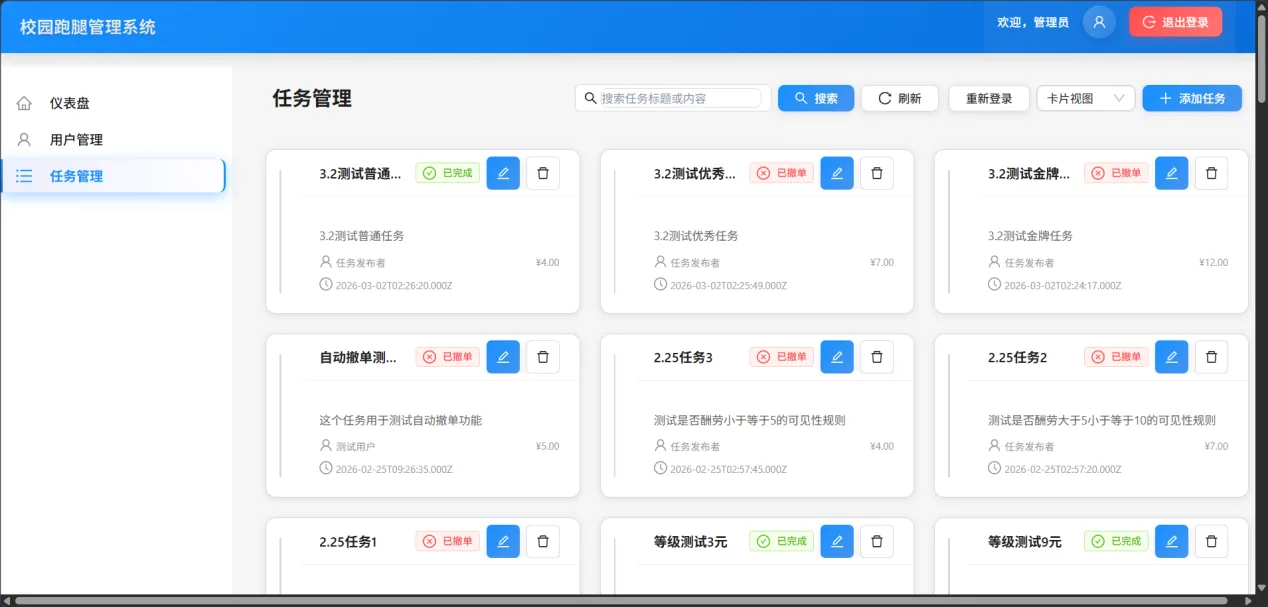Click 已完成 tag on 等级测试3元 card
Viewport: 1268px width, 607px height.
[x=782, y=541]
